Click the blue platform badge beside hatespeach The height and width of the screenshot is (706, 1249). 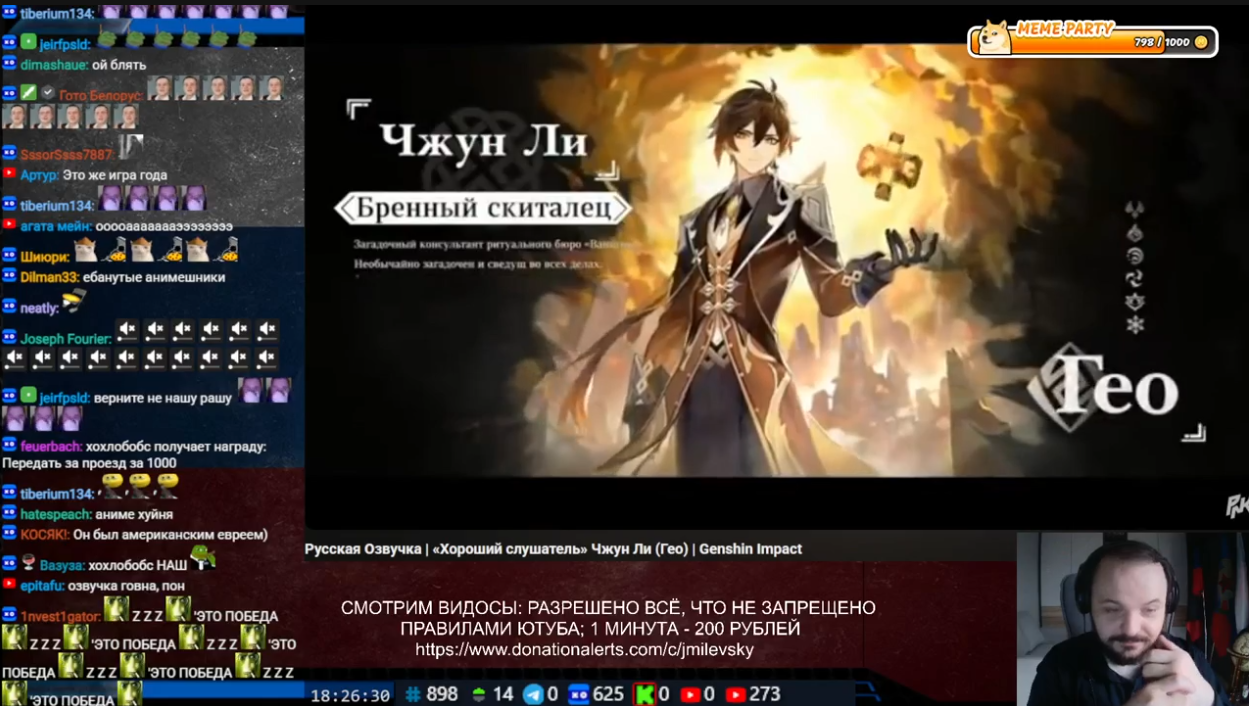9,513
